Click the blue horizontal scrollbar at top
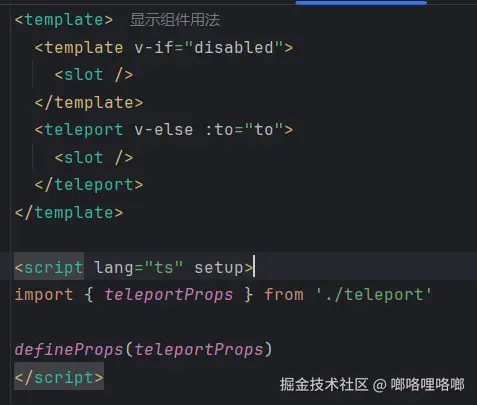The image size is (477, 405). point(361,3)
